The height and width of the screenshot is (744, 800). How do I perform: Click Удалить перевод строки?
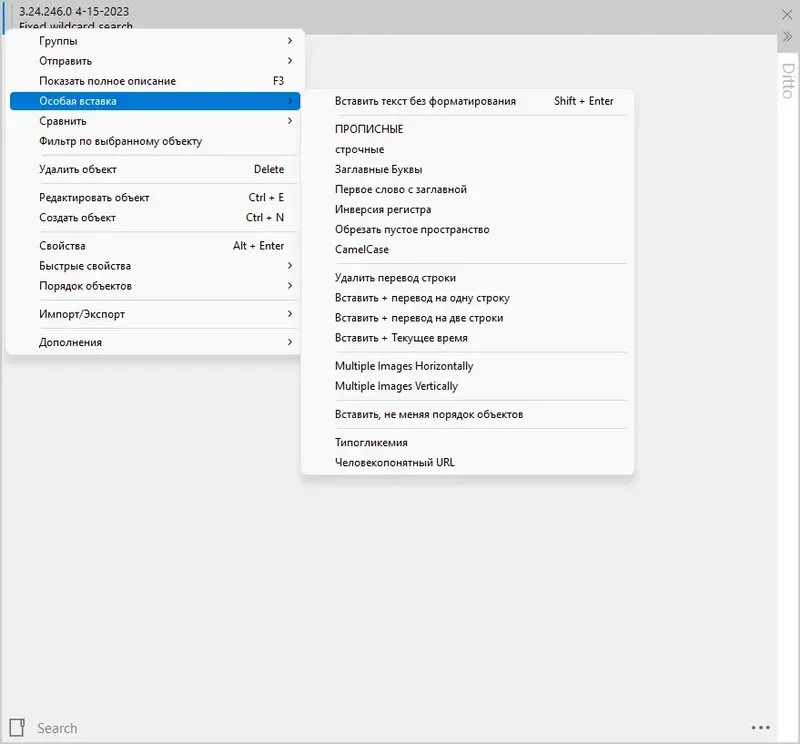395,277
